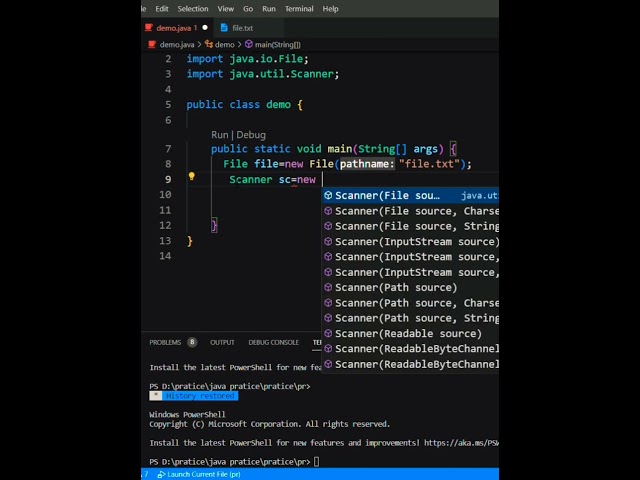The image size is (640, 480).
Task: Click the pathname: inlay hint on line 8
Action: click(x=367, y=164)
